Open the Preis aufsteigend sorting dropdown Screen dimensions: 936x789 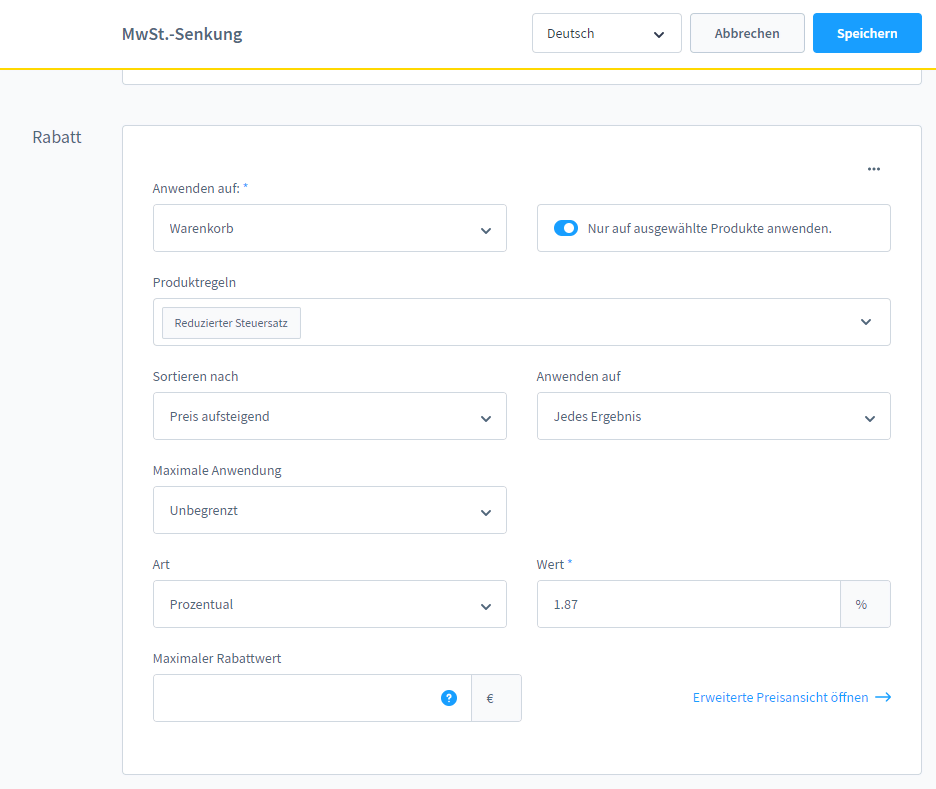330,416
